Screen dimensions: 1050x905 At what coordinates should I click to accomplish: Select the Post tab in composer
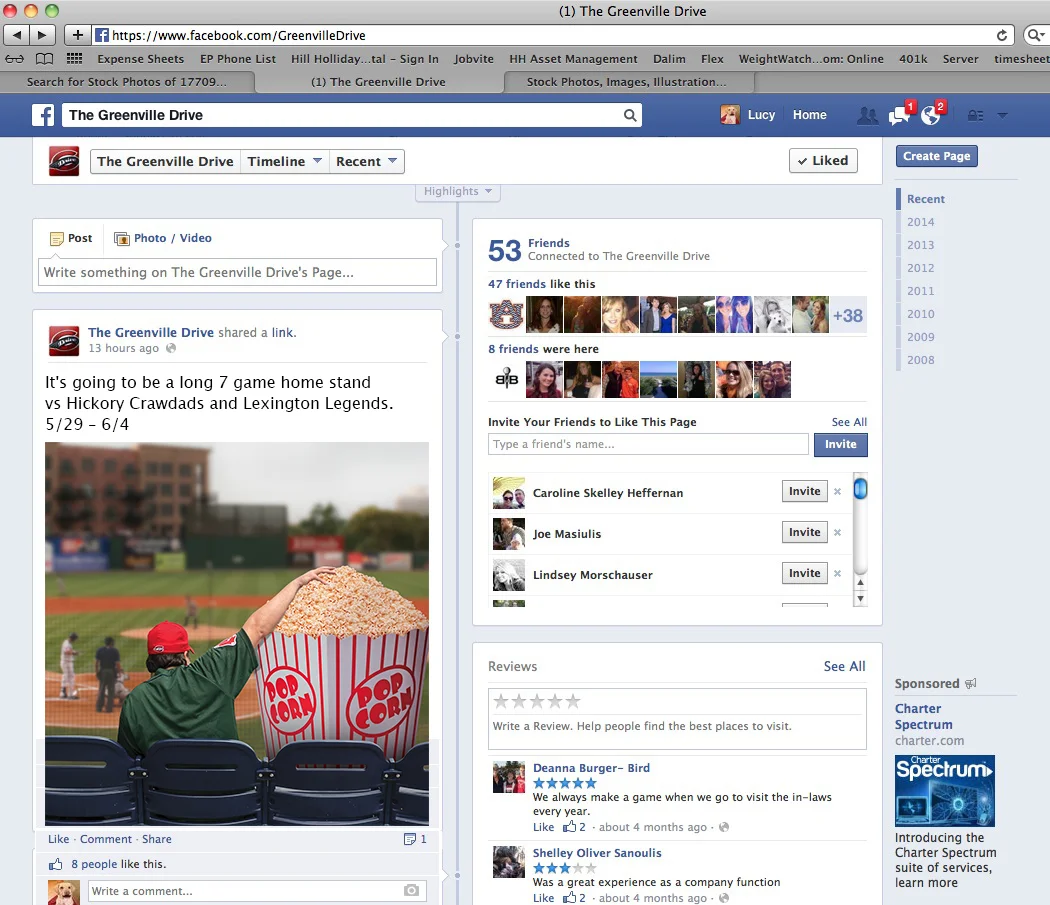click(71, 238)
